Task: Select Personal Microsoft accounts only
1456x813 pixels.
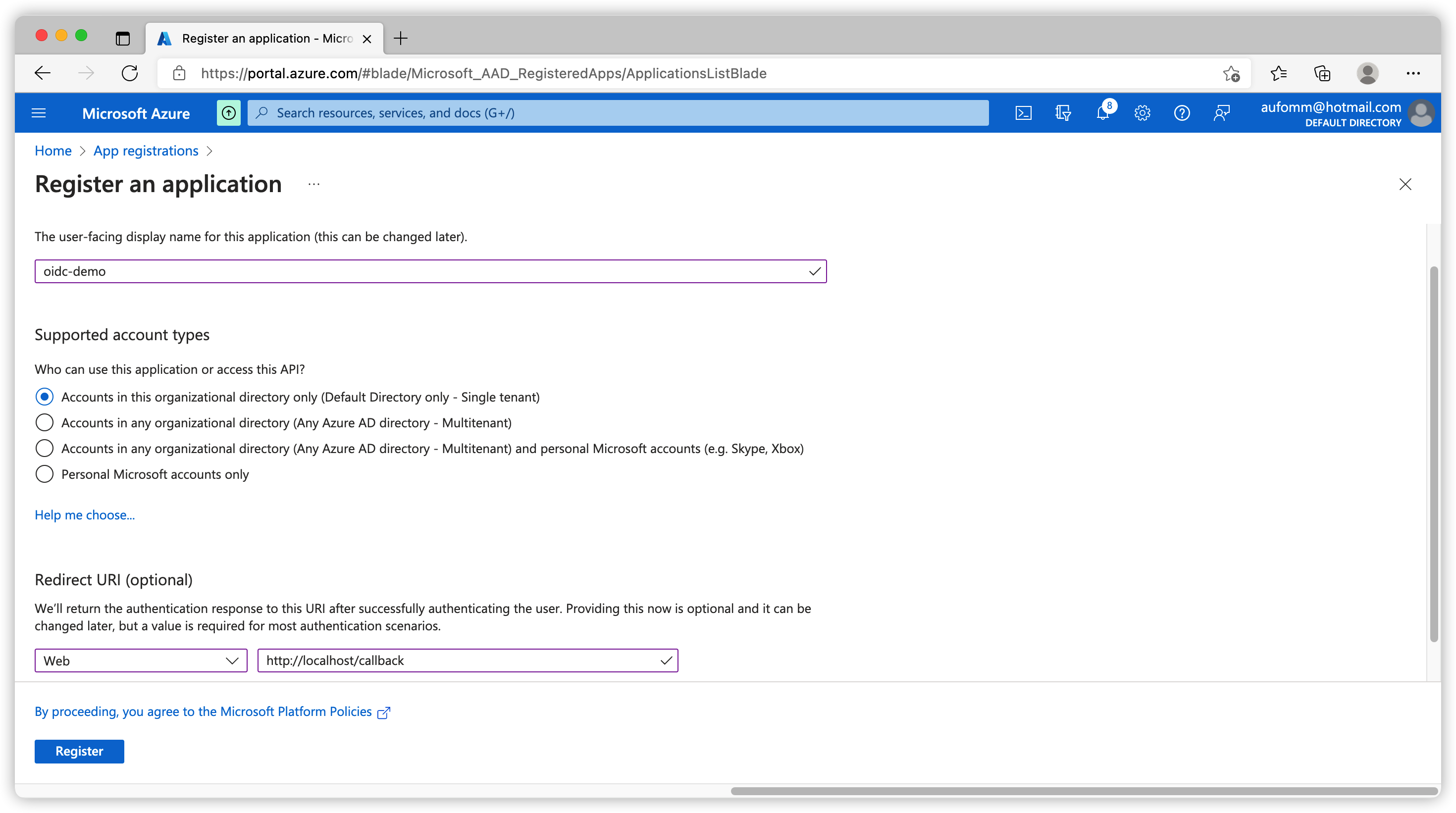Action: click(x=44, y=474)
